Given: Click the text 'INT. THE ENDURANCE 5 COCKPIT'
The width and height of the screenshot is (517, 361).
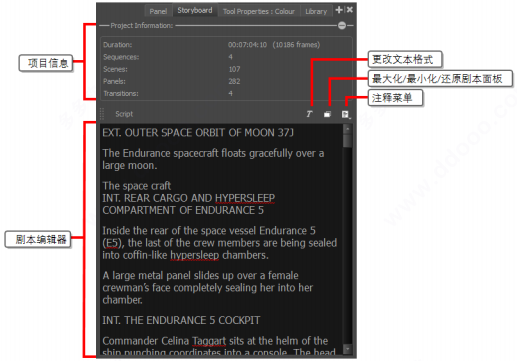Looking at the screenshot, I should [x=181, y=320].
